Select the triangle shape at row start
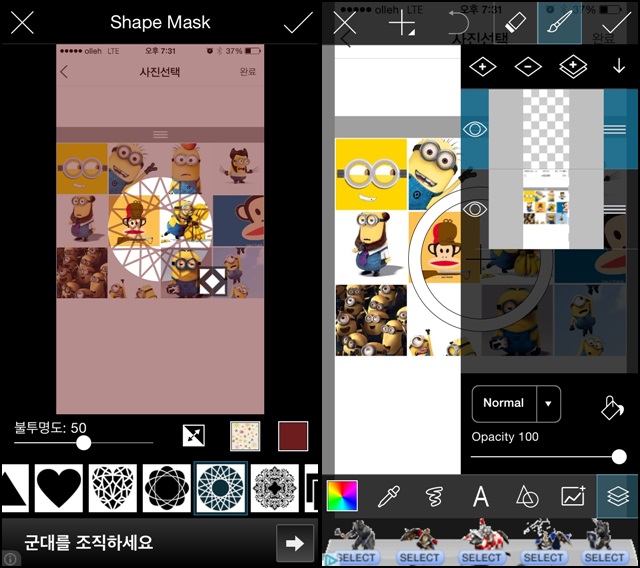 [15, 488]
